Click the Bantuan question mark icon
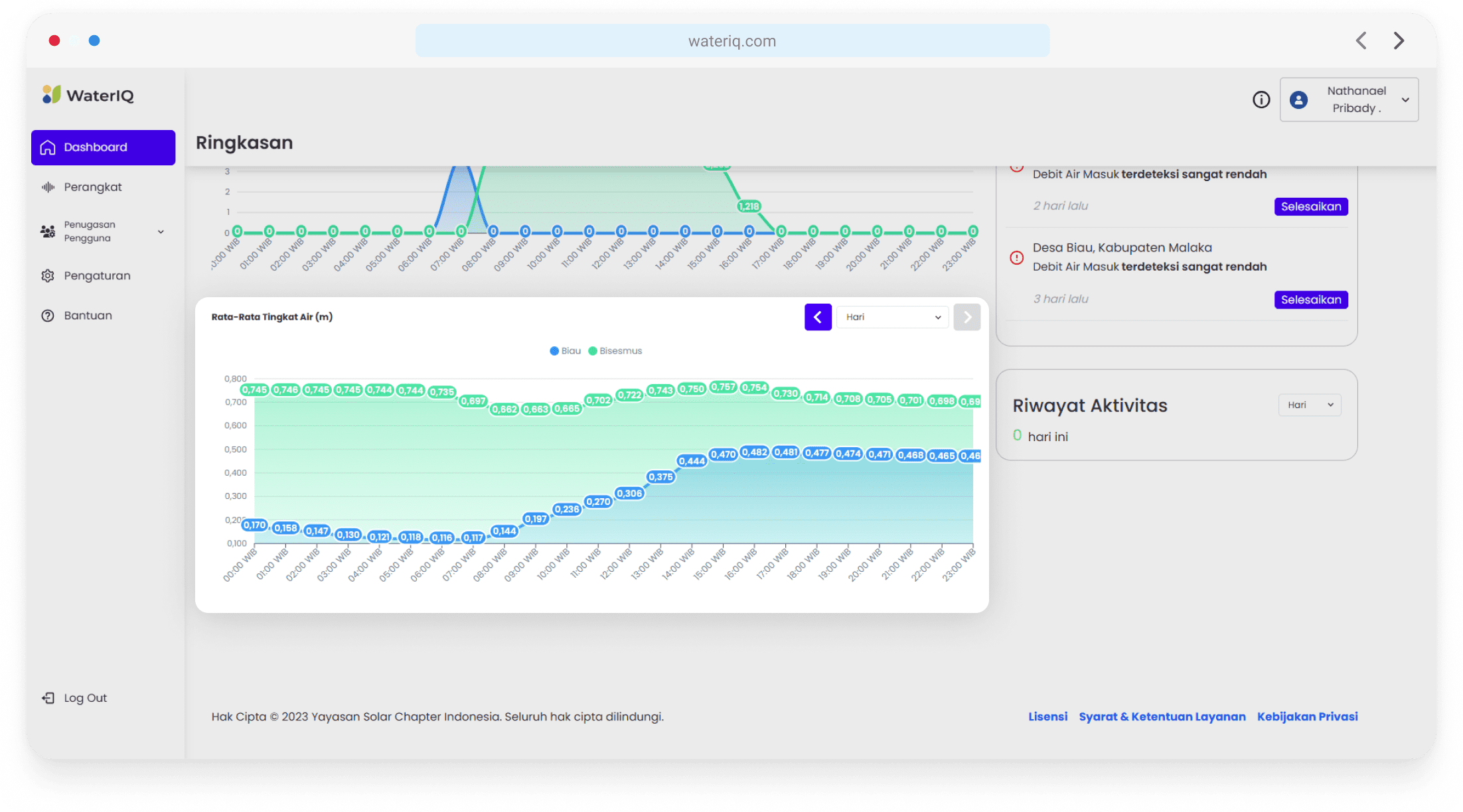 coord(47,315)
